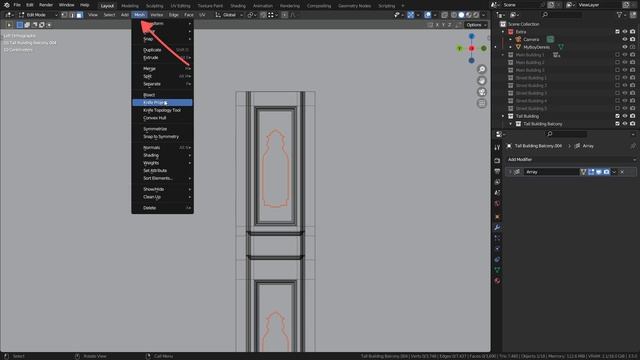Toggle viewport visibility of Extra collection

pos(624,31)
